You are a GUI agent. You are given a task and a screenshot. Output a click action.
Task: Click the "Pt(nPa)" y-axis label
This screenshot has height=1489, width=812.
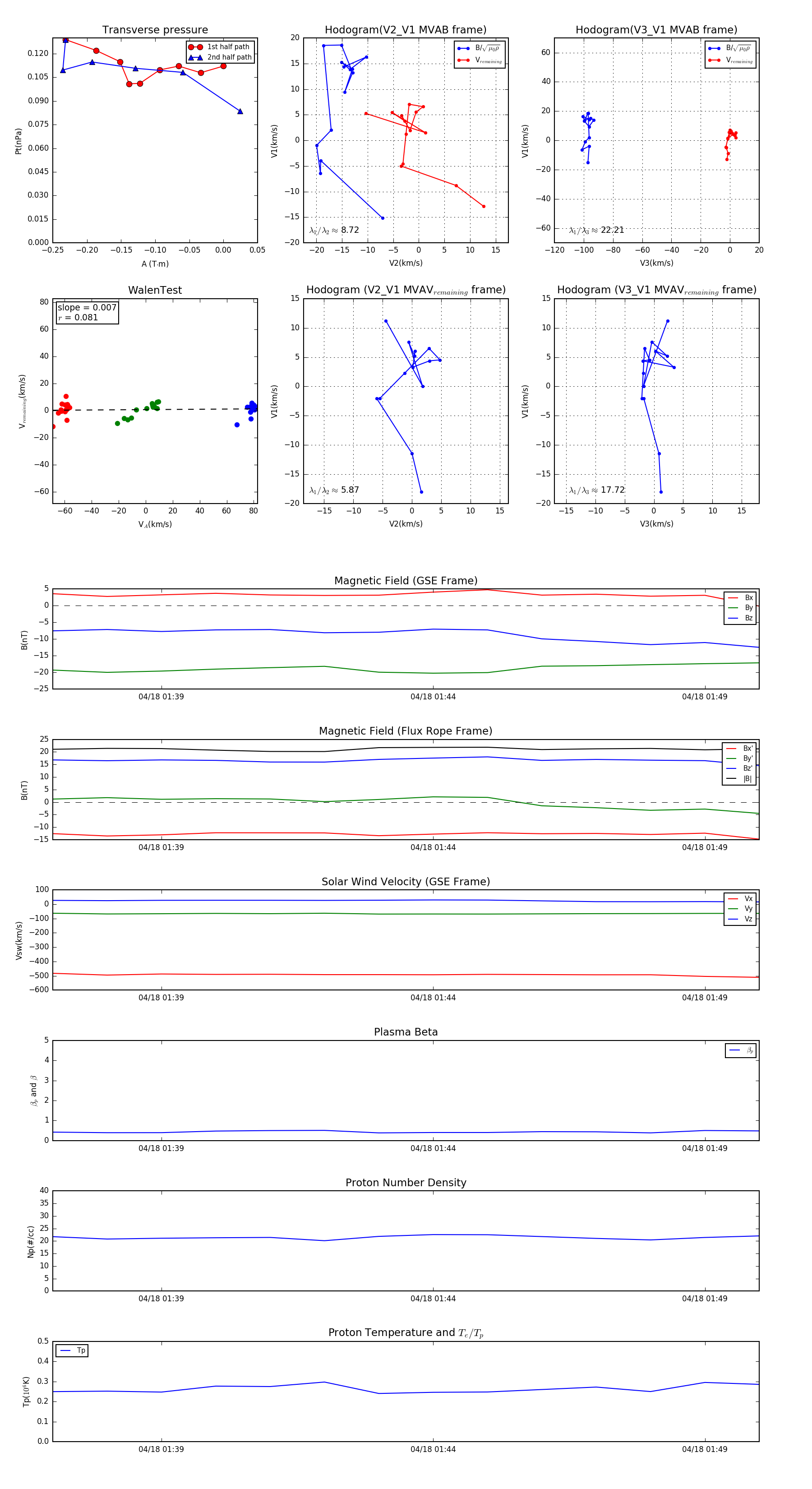point(18,140)
